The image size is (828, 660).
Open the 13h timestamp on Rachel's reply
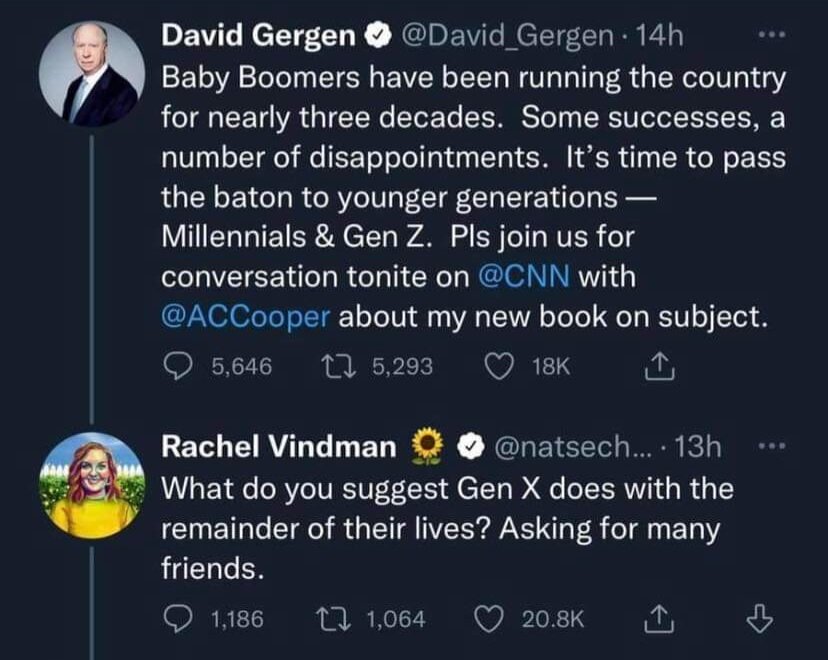pyautogui.click(x=698, y=448)
